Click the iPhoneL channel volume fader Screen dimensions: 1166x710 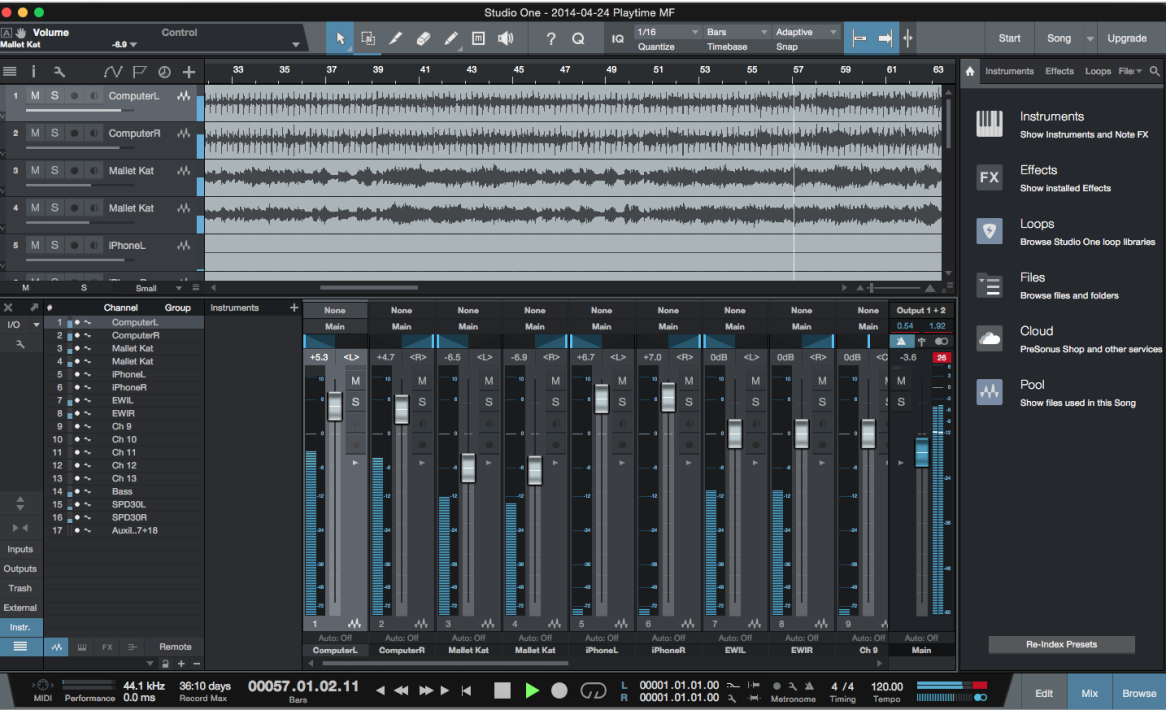pyautogui.click(x=602, y=398)
